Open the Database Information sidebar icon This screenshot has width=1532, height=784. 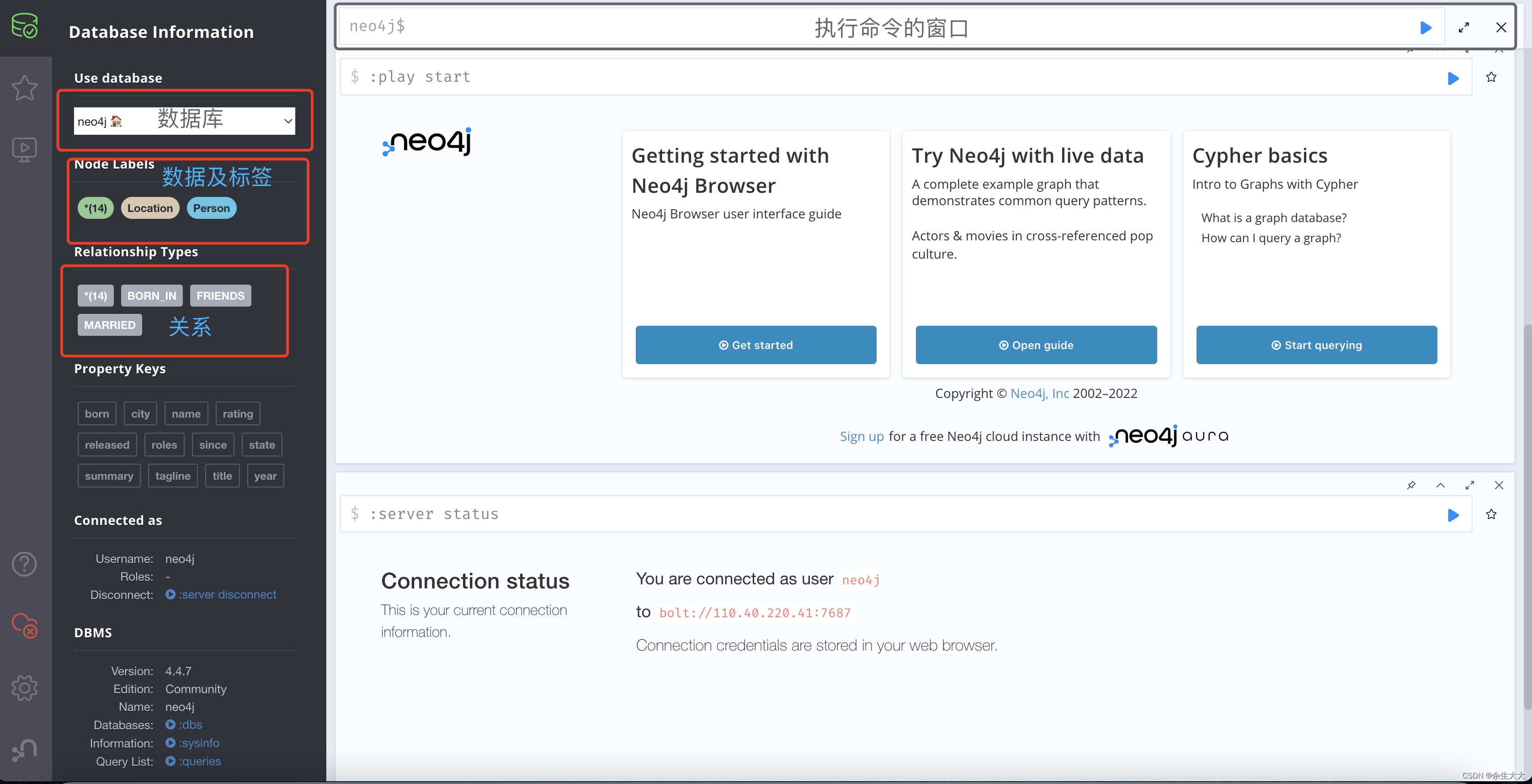coord(24,26)
